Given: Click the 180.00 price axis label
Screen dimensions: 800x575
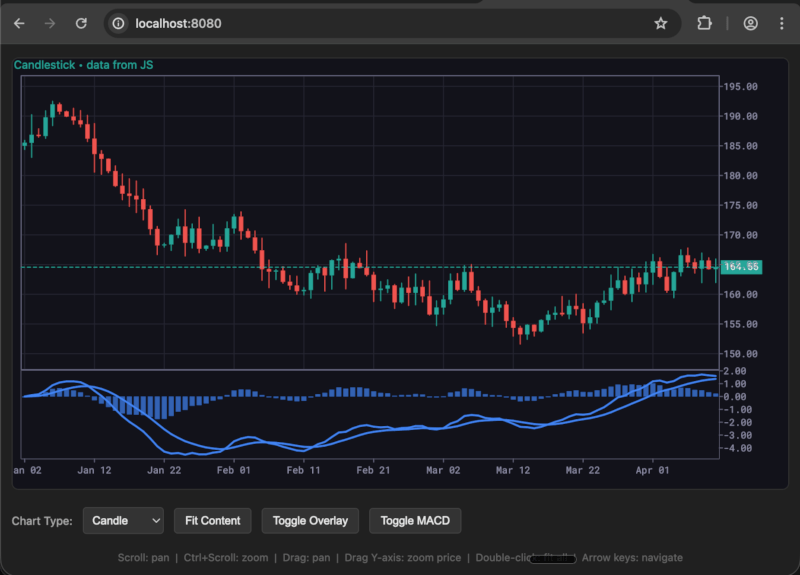Looking at the screenshot, I should pos(741,176).
